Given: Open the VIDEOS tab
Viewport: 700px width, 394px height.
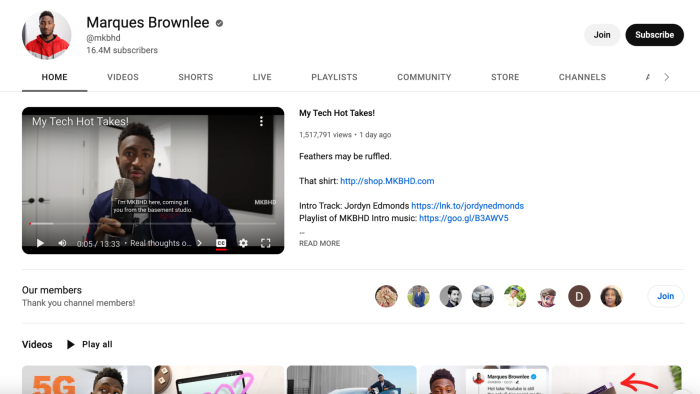Looking at the screenshot, I should tap(123, 77).
